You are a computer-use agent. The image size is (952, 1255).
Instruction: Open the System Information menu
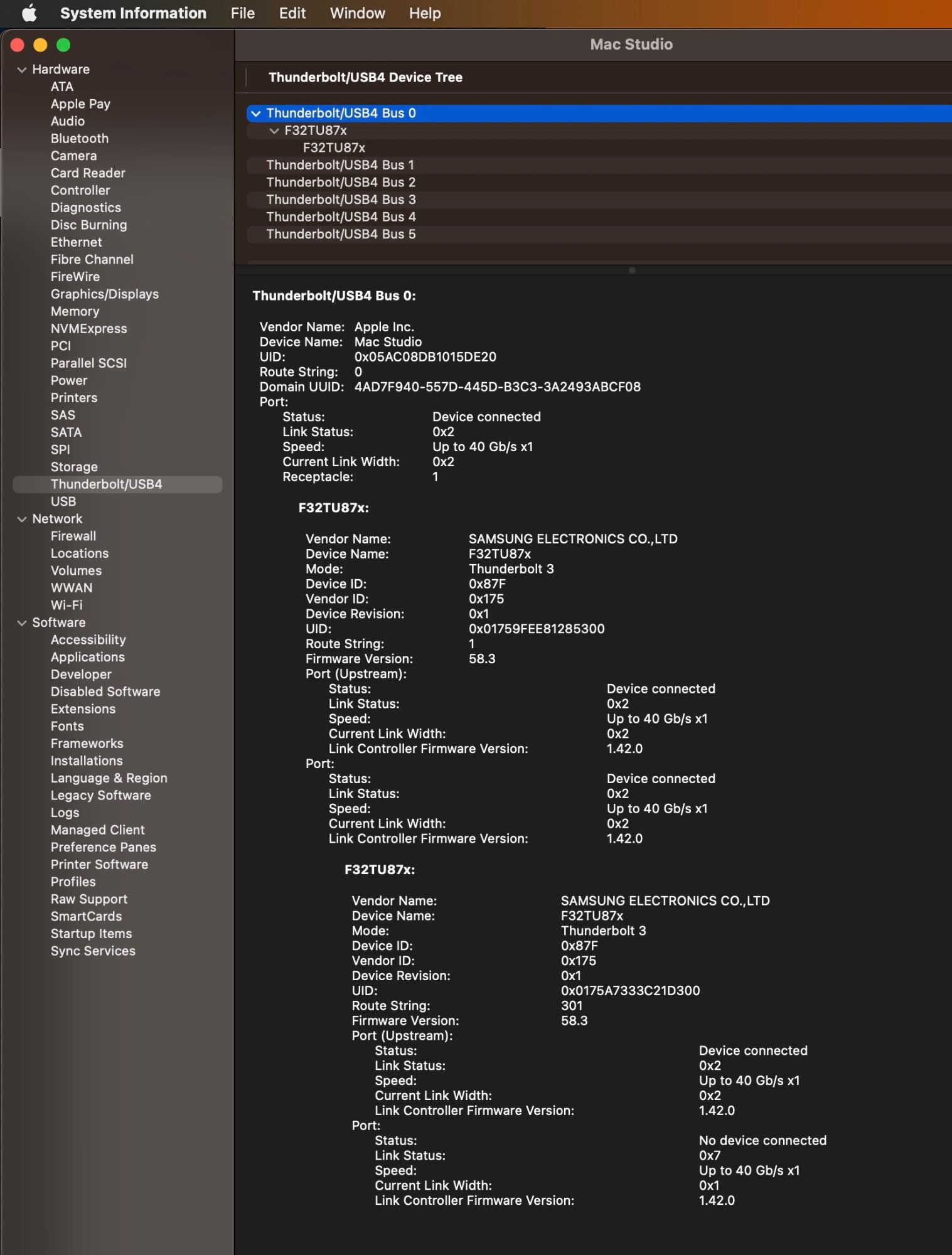tap(133, 13)
